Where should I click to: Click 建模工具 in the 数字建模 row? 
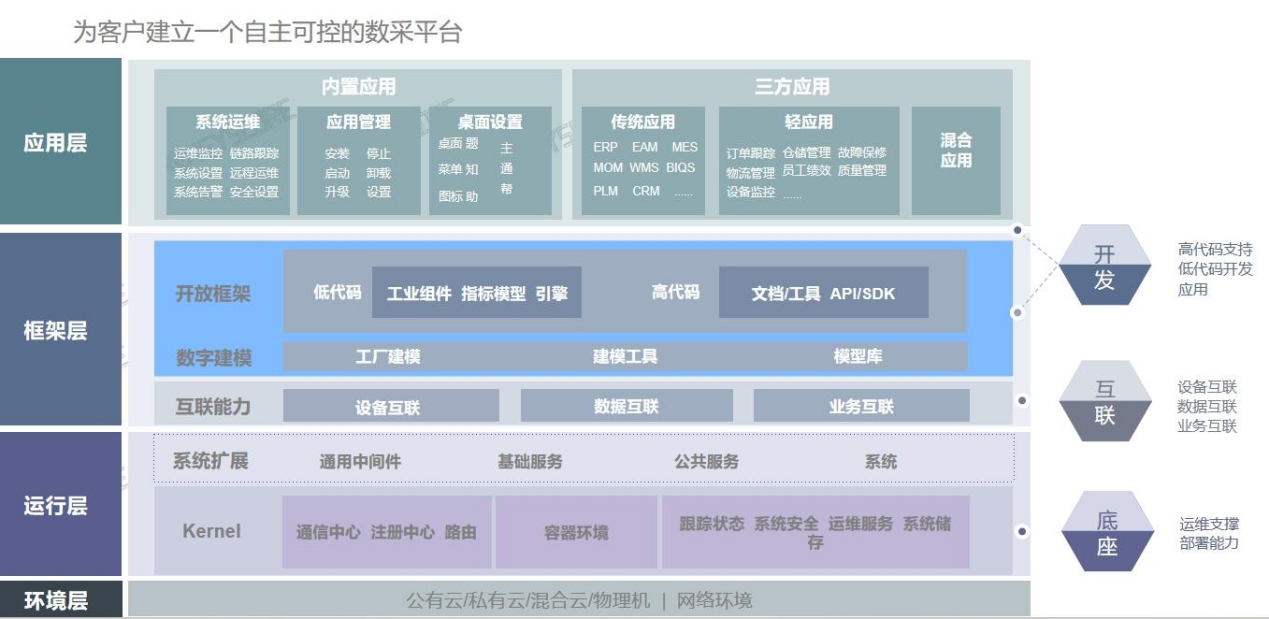click(625, 357)
